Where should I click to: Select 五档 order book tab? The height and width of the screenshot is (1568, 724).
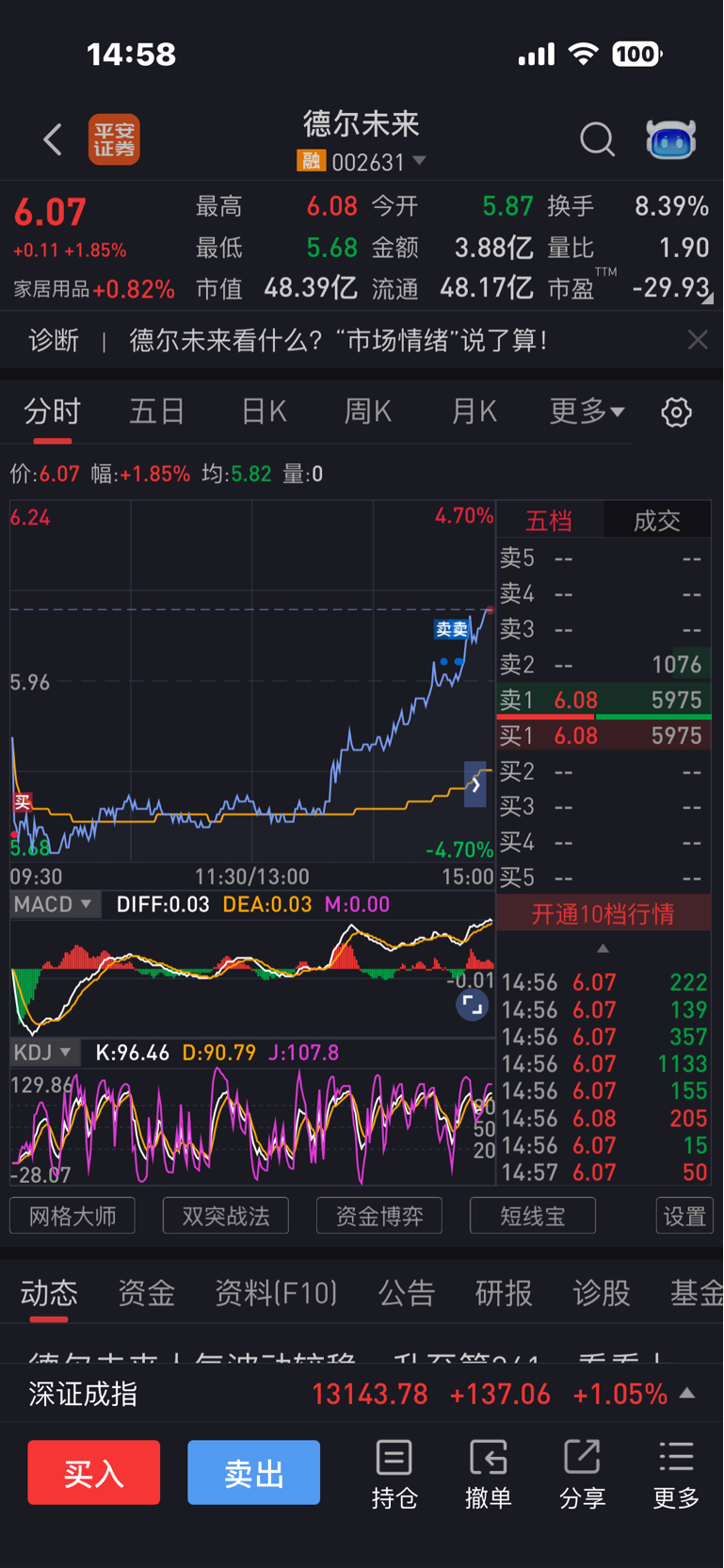tap(549, 521)
